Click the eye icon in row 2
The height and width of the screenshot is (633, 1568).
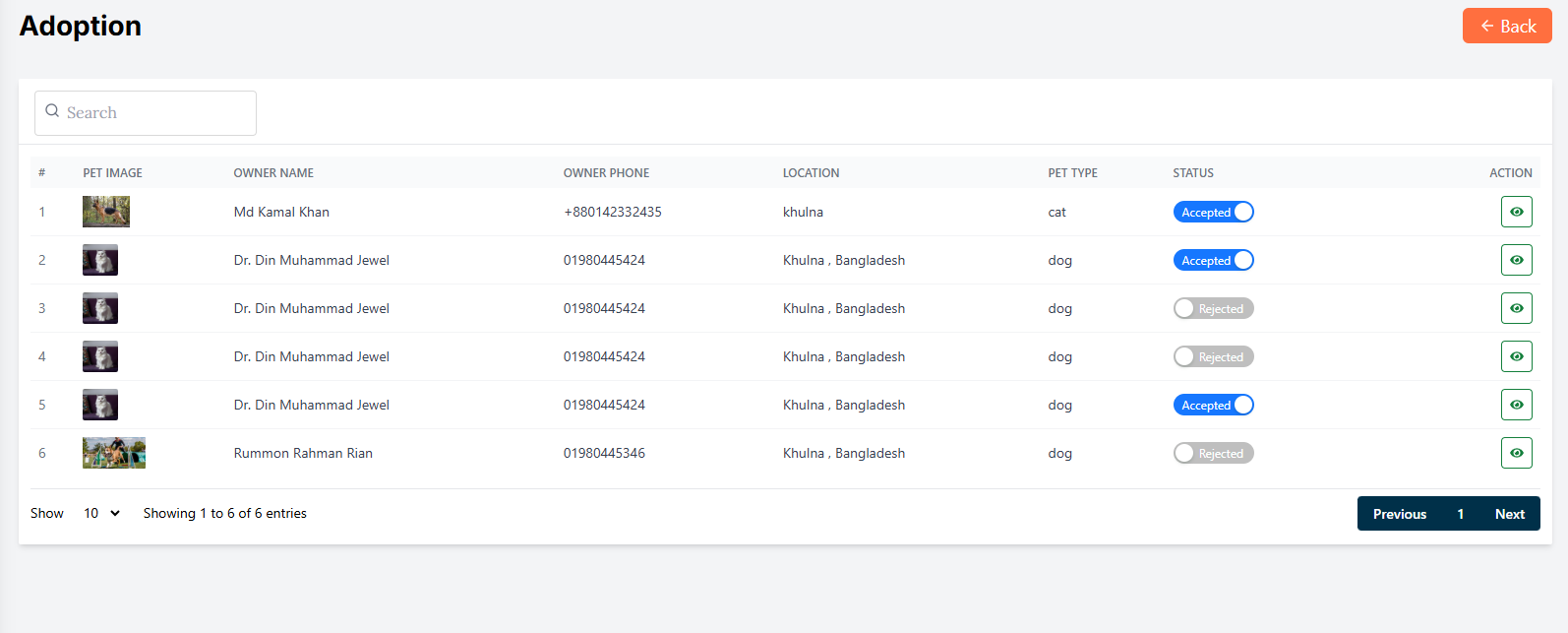[x=1516, y=260]
